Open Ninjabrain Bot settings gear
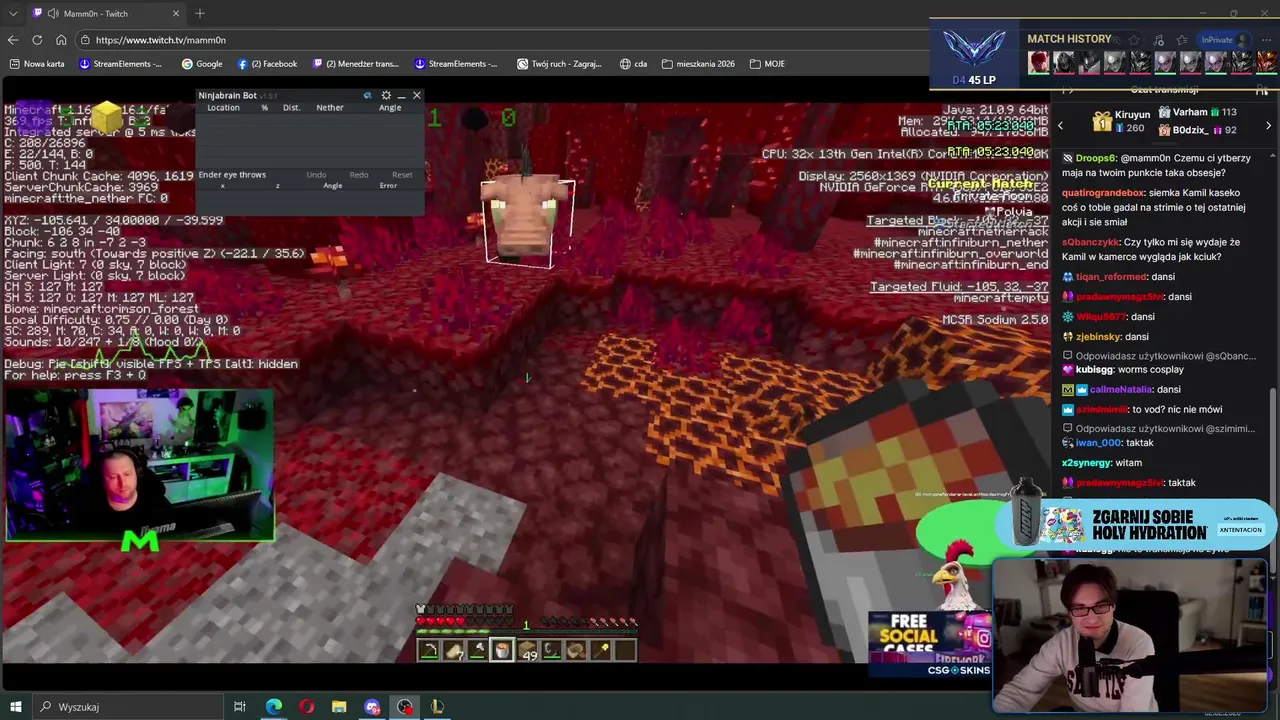The image size is (1280, 720). 386,96
